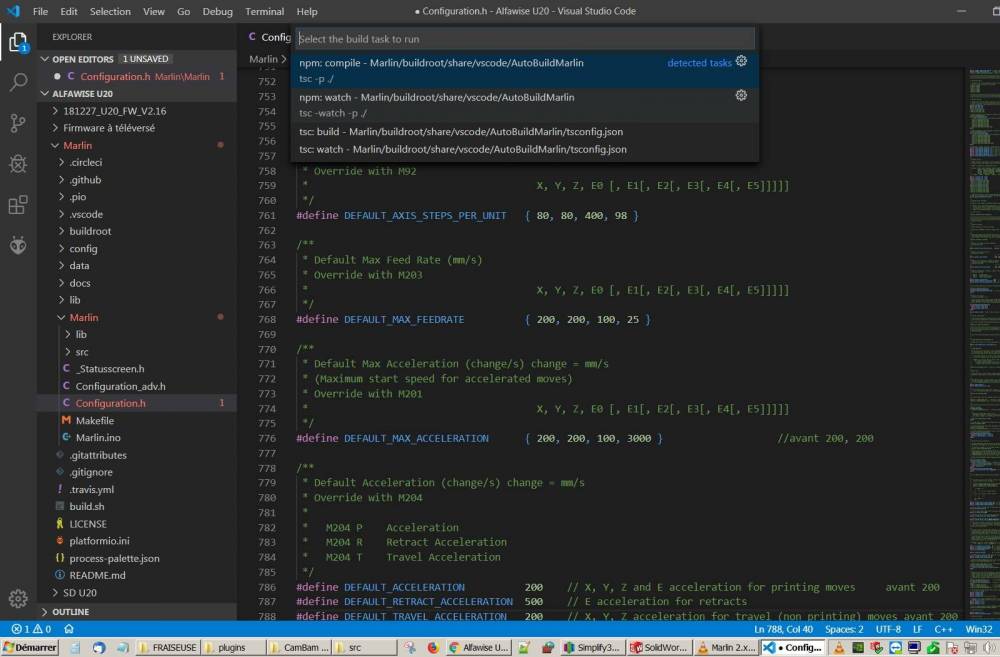Image resolution: width=1000 pixels, height=657 pixels.
Task: Click the Démarrer start button
Action: tap(30, 648)
